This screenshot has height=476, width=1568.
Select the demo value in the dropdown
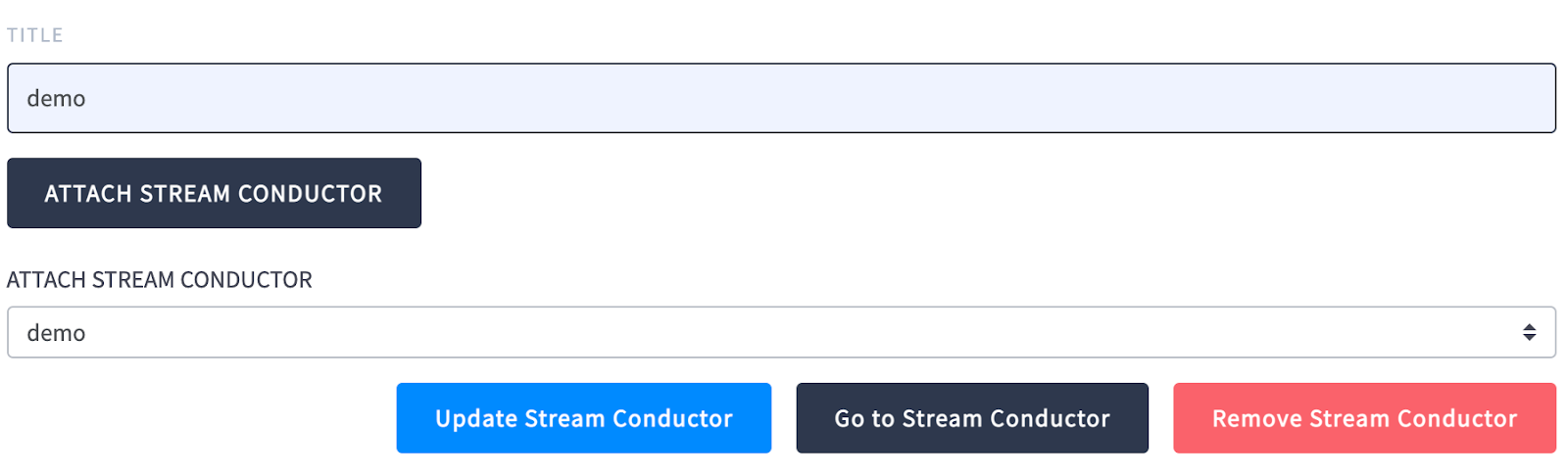(x=56, y=333)
